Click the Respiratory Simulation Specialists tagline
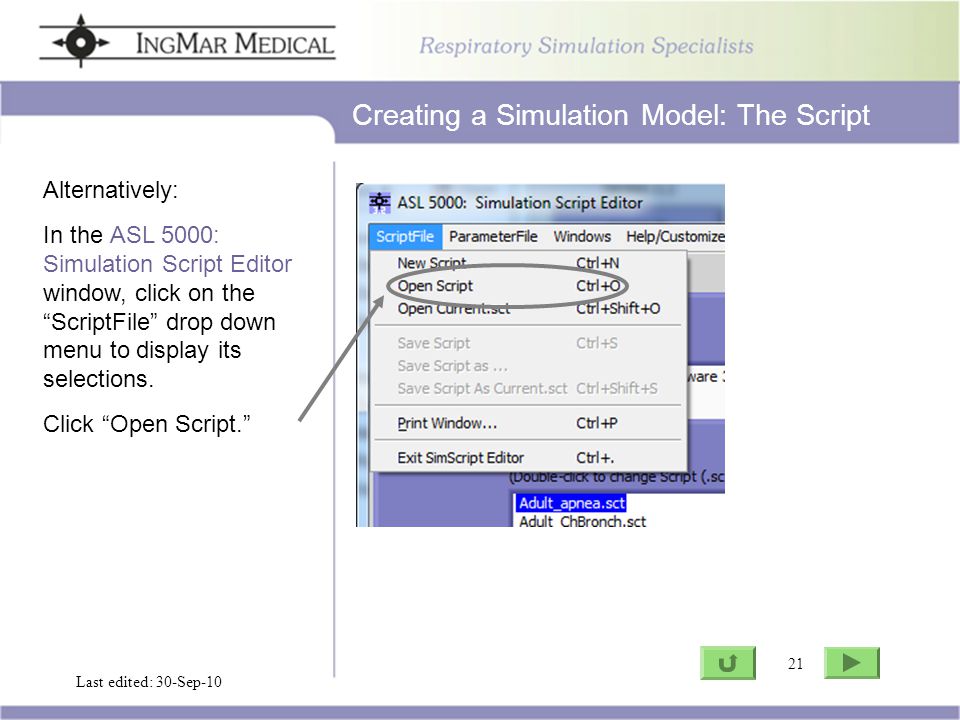The width and height of the screenshot is (960, 720). pos(586,46)
